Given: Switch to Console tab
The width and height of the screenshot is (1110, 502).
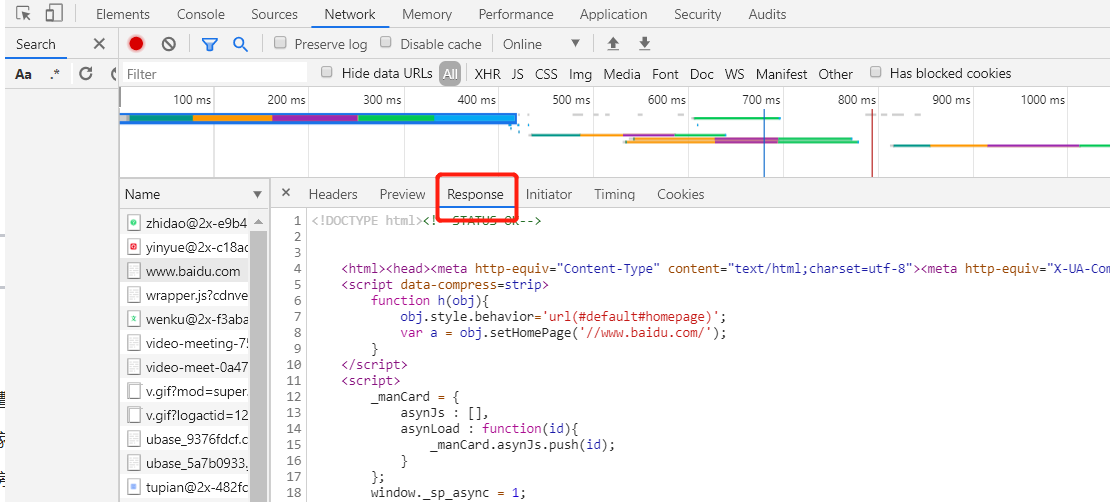Looking at the screenshot, I should click(201, 14).
